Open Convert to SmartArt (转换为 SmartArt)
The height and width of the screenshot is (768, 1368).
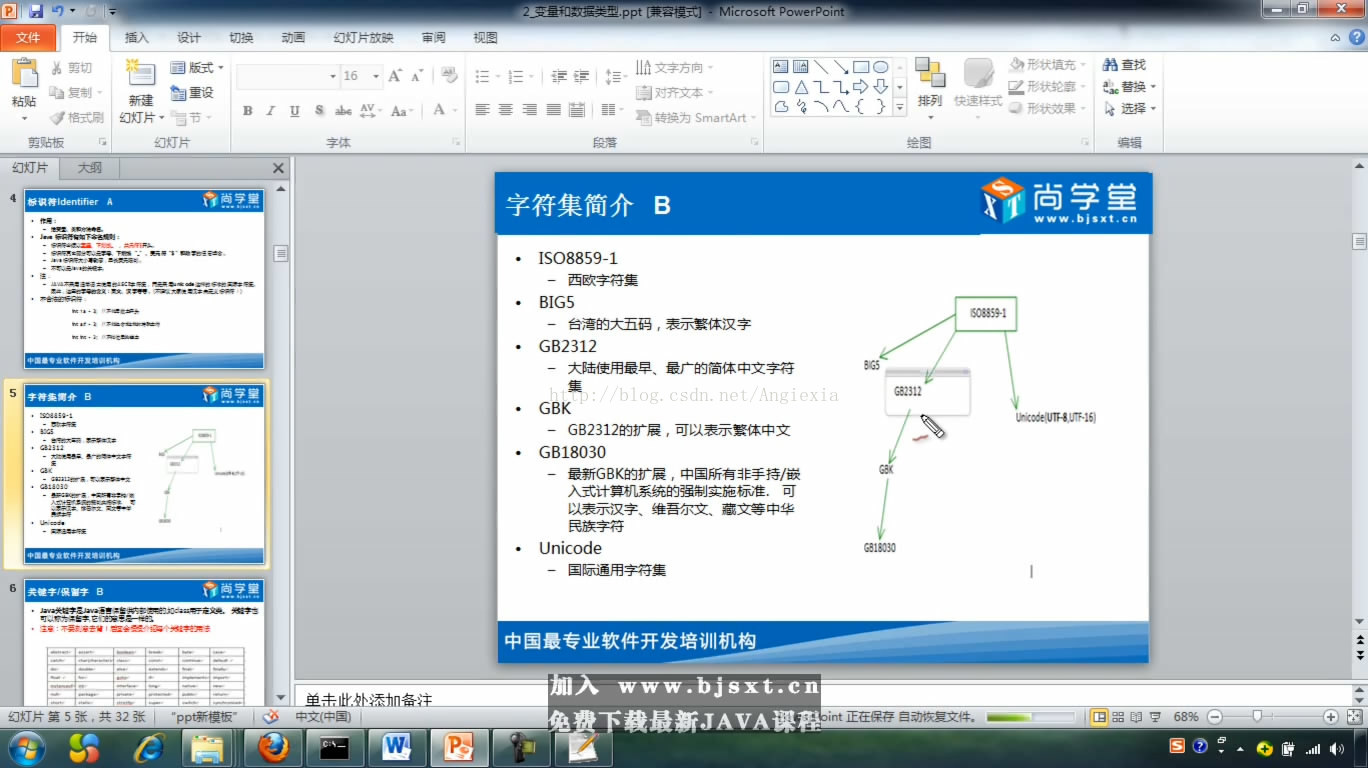[x=697, y=117]
